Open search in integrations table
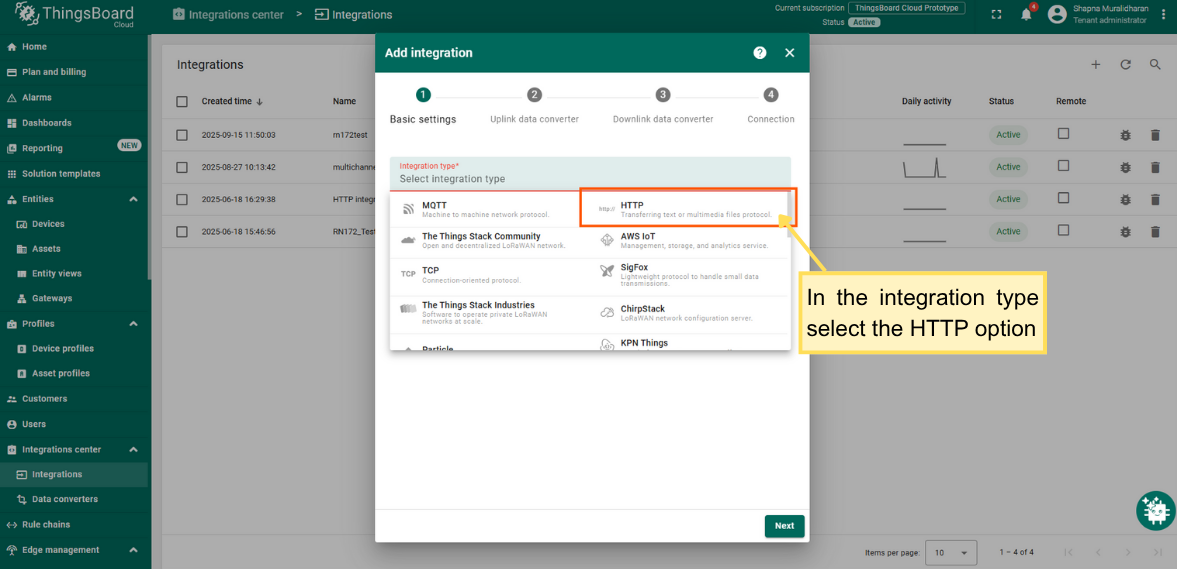 (1155, 65)
